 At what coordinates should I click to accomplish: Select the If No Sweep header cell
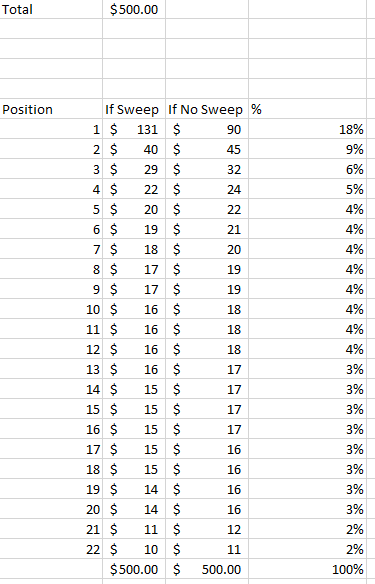pos(207,109)
